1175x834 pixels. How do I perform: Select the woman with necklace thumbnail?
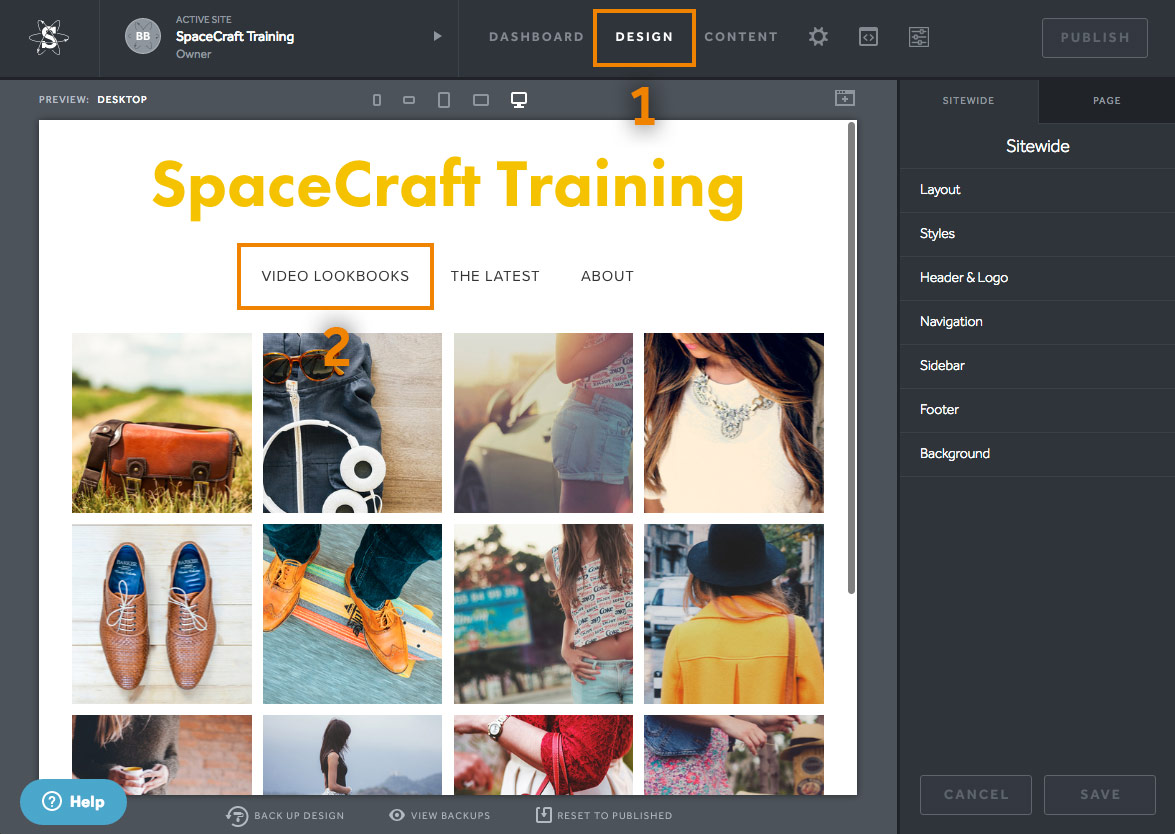pos(734,423)
